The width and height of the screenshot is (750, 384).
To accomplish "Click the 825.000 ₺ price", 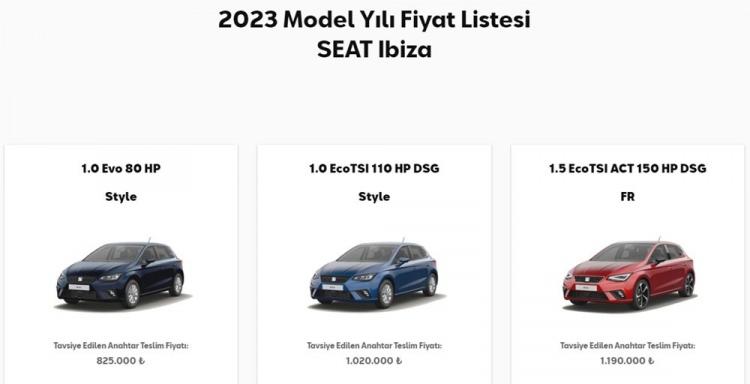I will pyautogui.click(x=121, y=361).
